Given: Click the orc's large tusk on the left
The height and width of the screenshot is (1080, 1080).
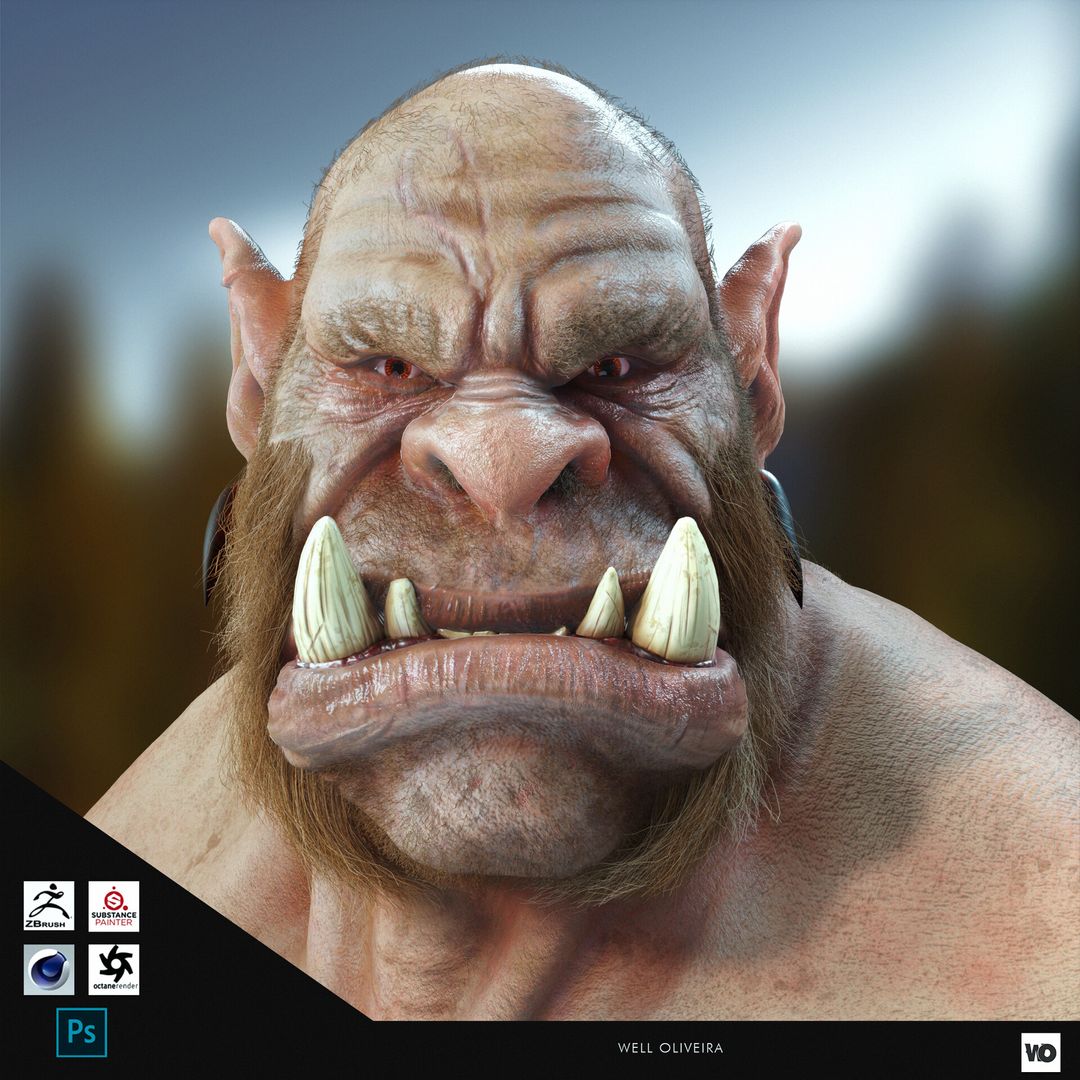Looking at the screenshot, I should pyautogui.click(x=332, y=593).
